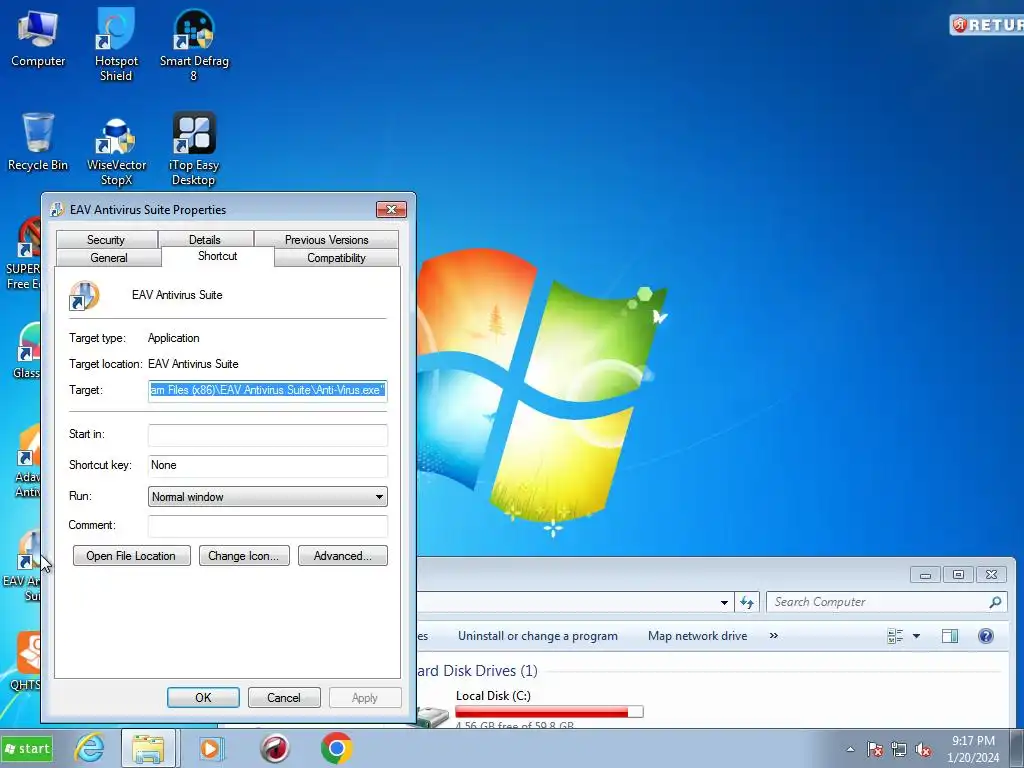Click the EAV Antivirus Suite icon in Shortcut tab

coord(85,295)
